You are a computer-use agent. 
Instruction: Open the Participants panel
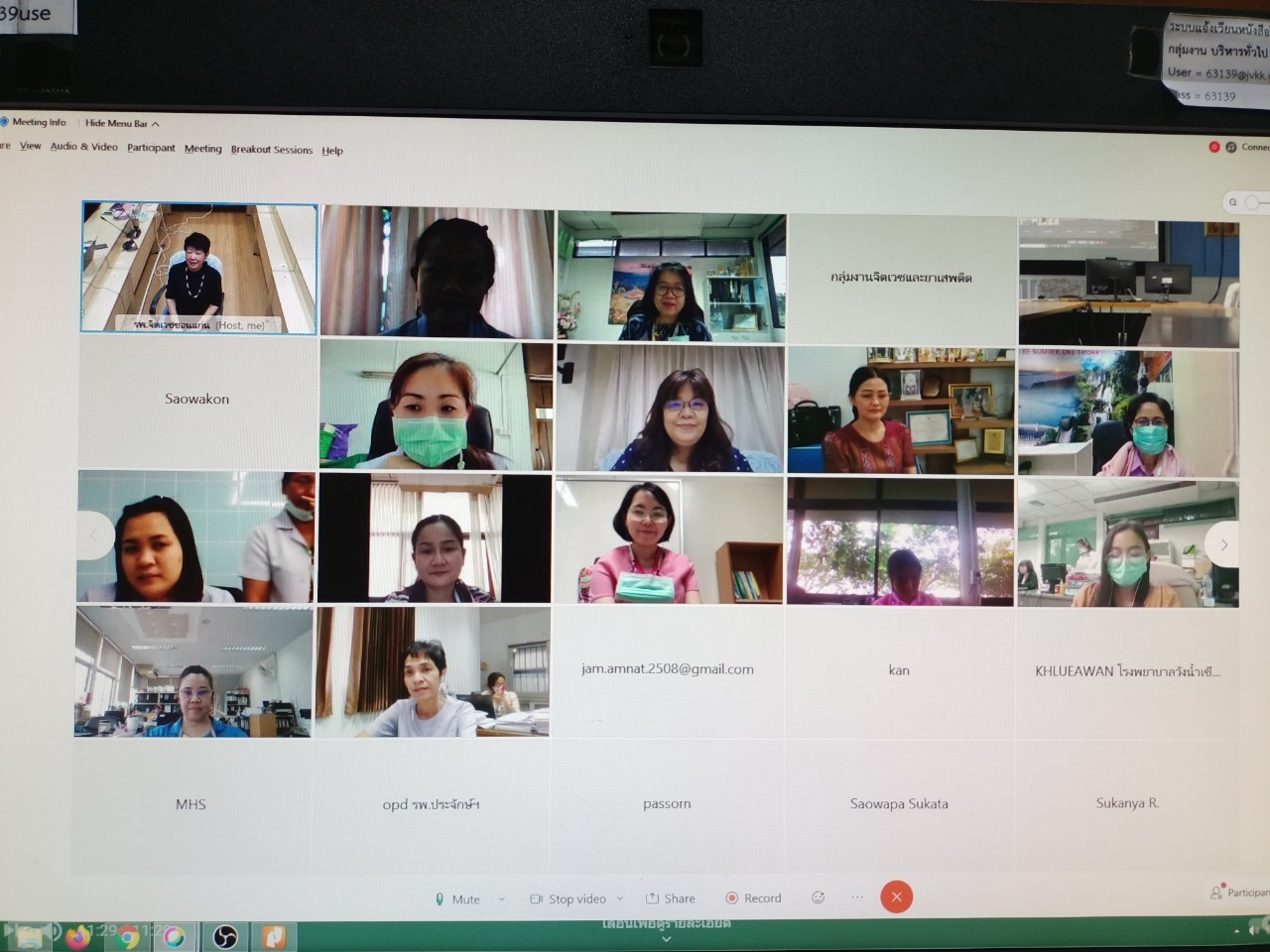[x=1238, y=892]
